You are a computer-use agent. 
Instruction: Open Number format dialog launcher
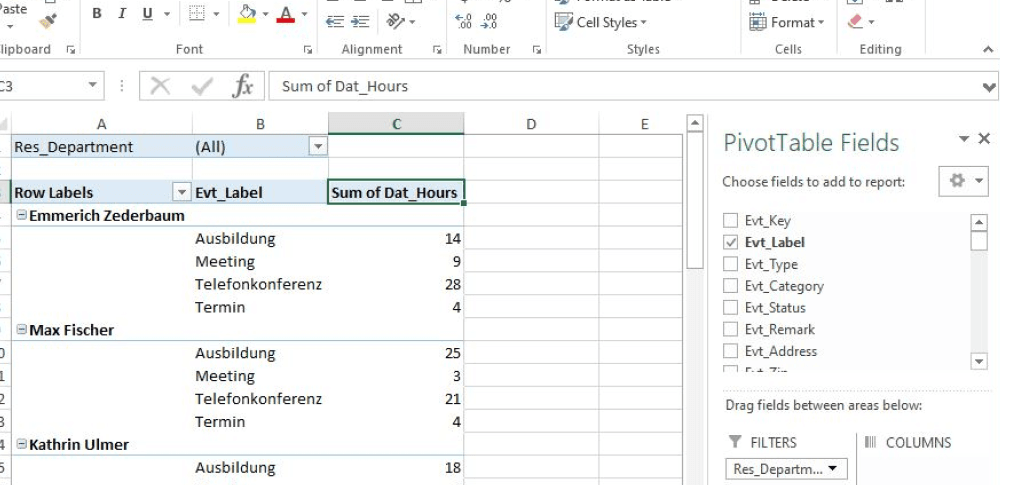click(537, 50)
